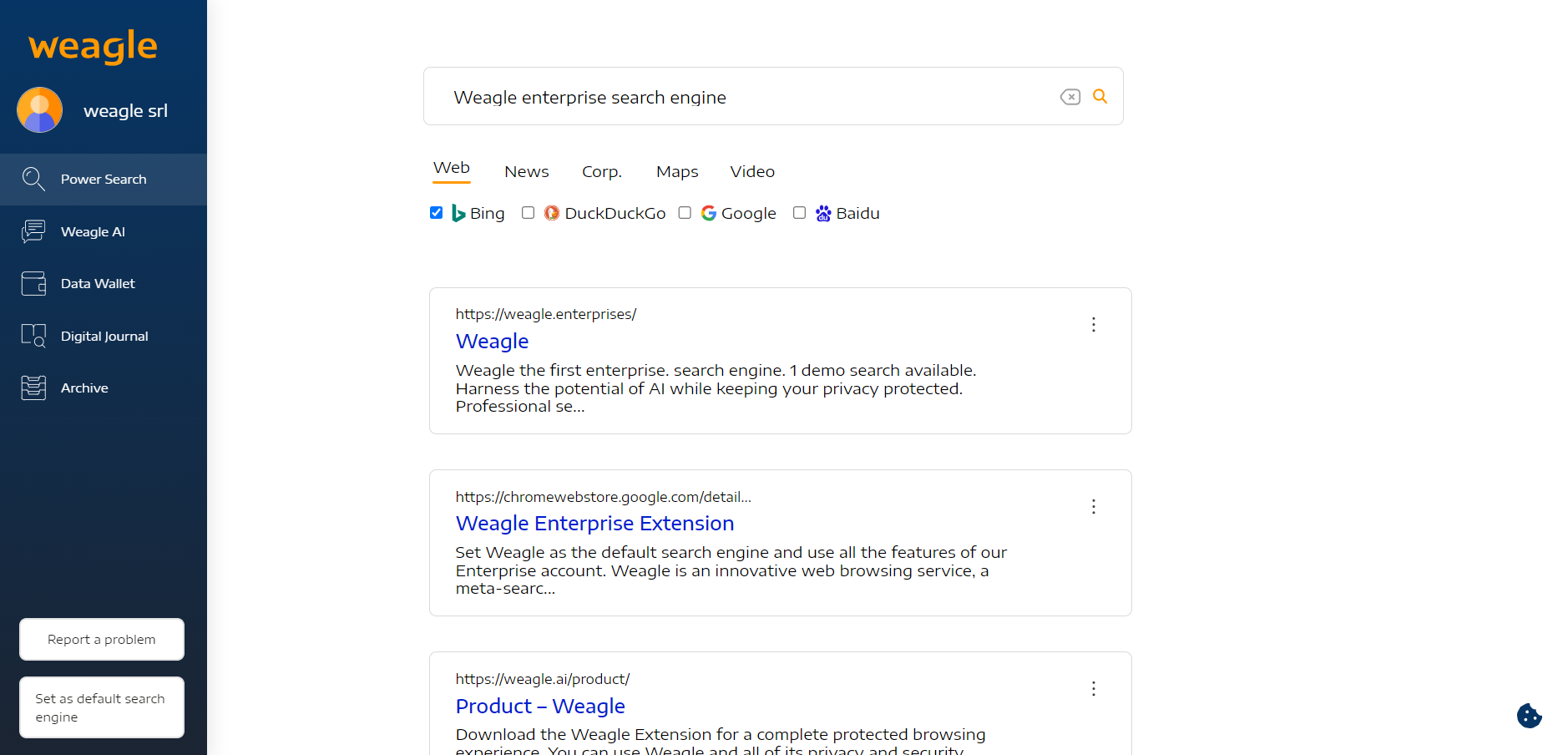Open the Archive section
The width and height of the screenshot is (1568, 755).
[83, 388]
